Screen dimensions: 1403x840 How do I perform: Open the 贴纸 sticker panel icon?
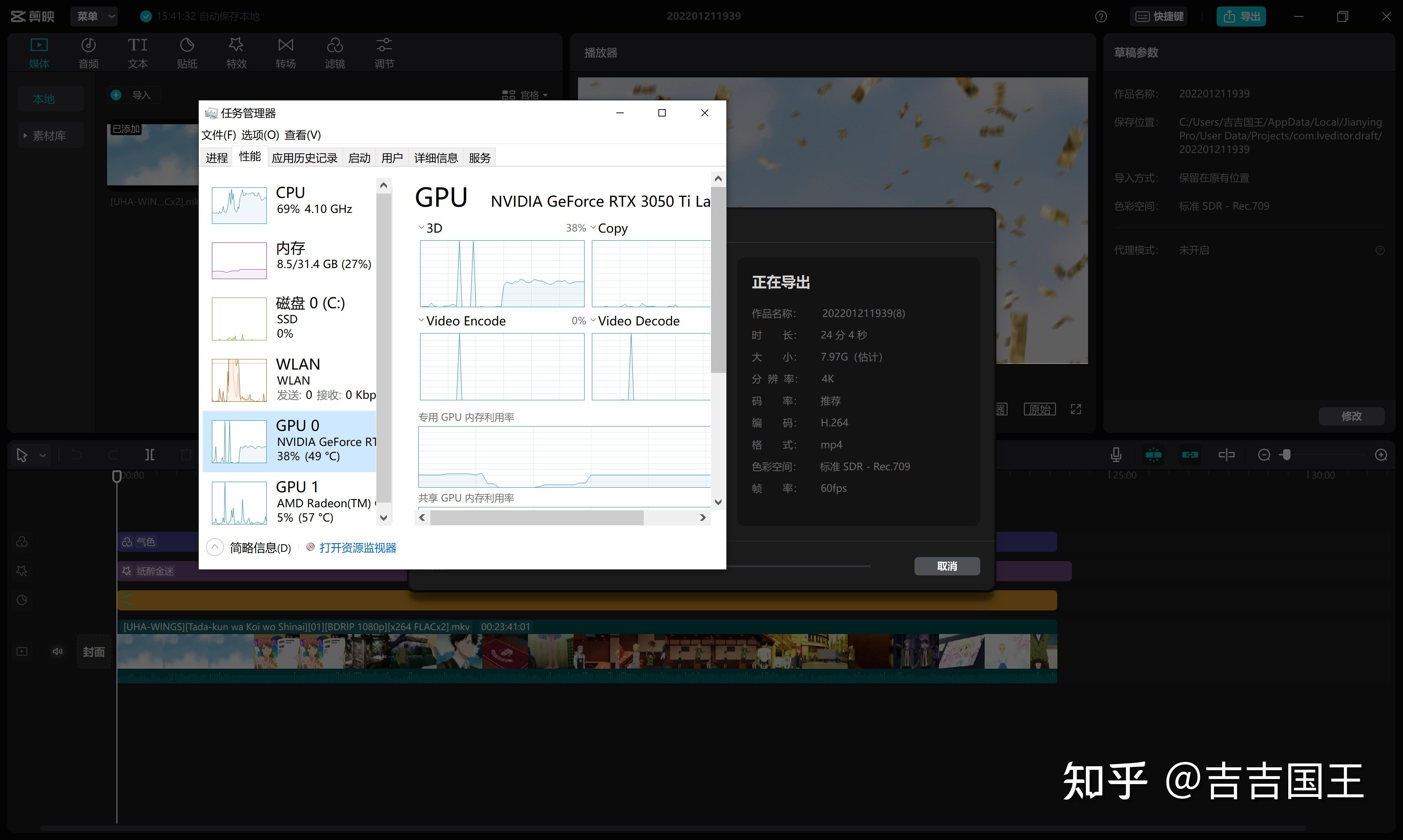(x=187, y=45)
